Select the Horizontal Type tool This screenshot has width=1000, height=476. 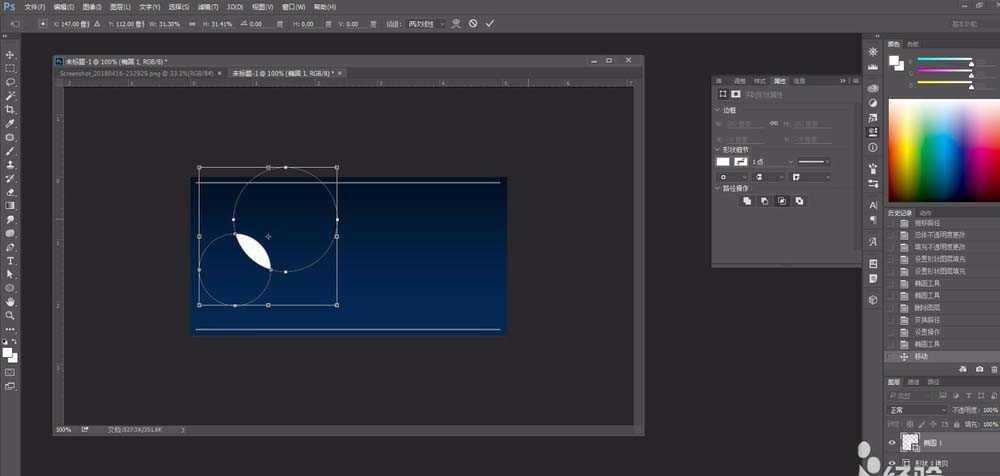click(10, 260)
